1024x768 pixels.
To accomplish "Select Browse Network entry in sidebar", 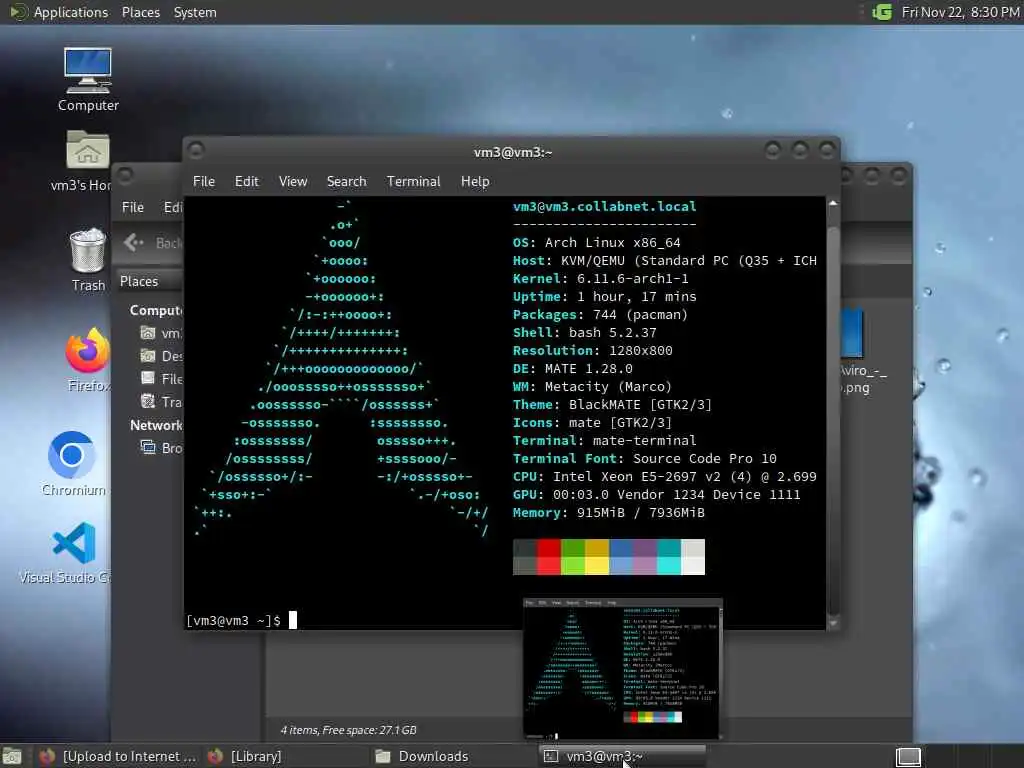I will pyautogui.click(x=161, y=448).
